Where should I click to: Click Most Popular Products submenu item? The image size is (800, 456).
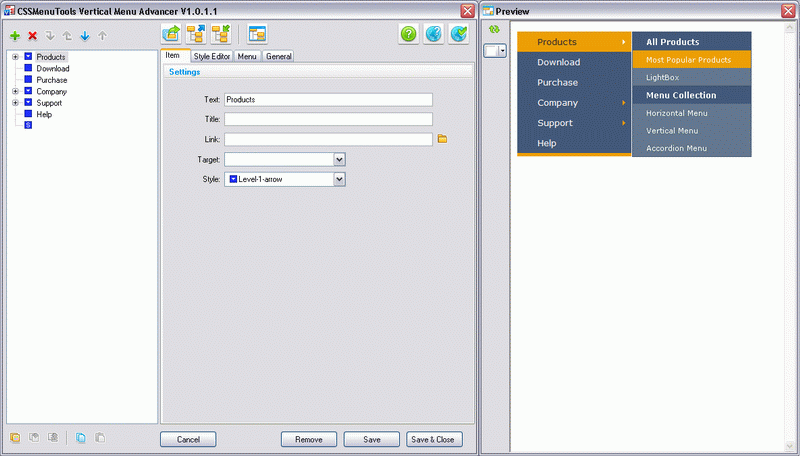pos(692,60)
